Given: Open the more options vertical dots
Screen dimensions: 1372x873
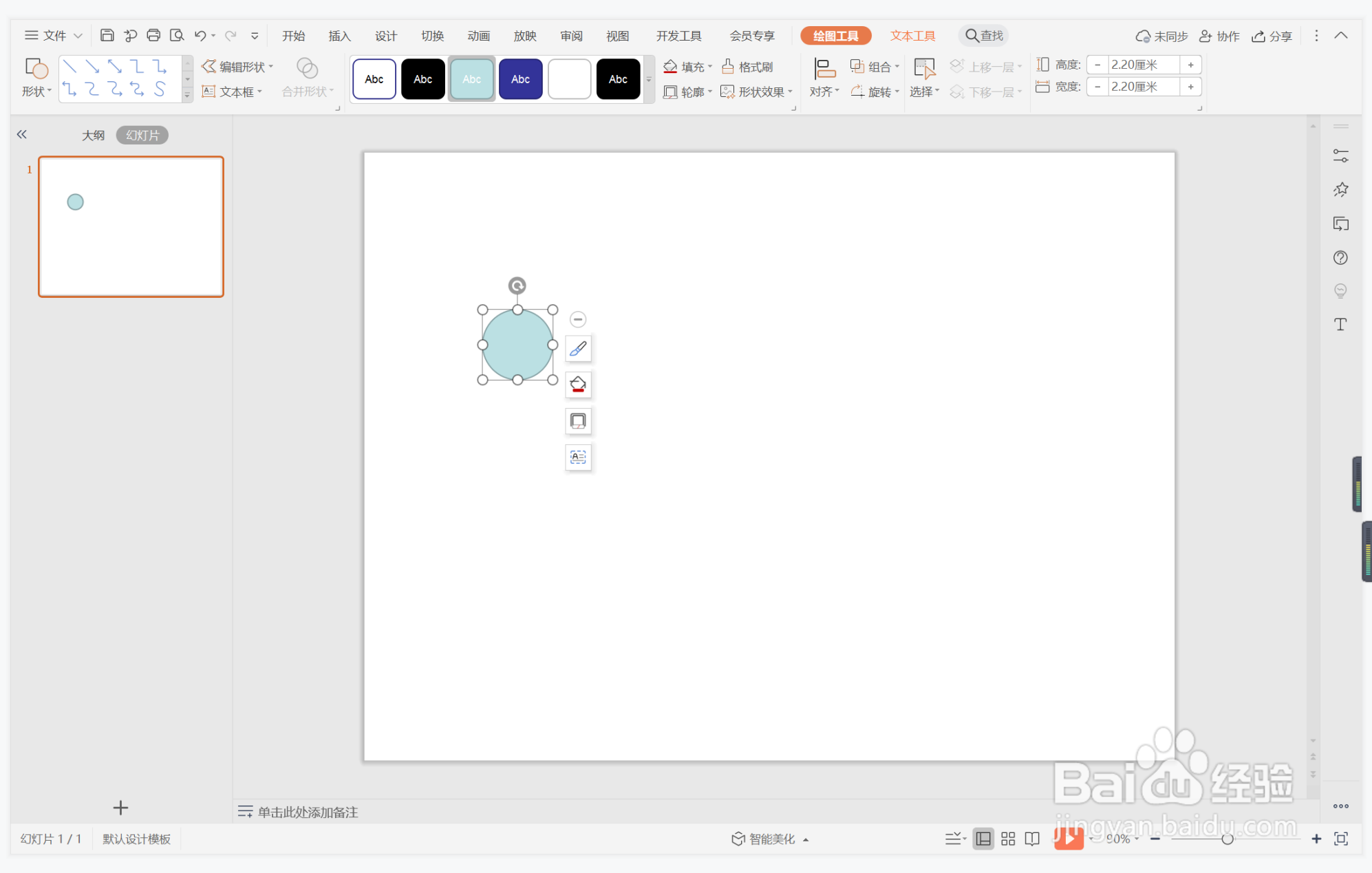Looking at the screenshot, I should 1316,35.
